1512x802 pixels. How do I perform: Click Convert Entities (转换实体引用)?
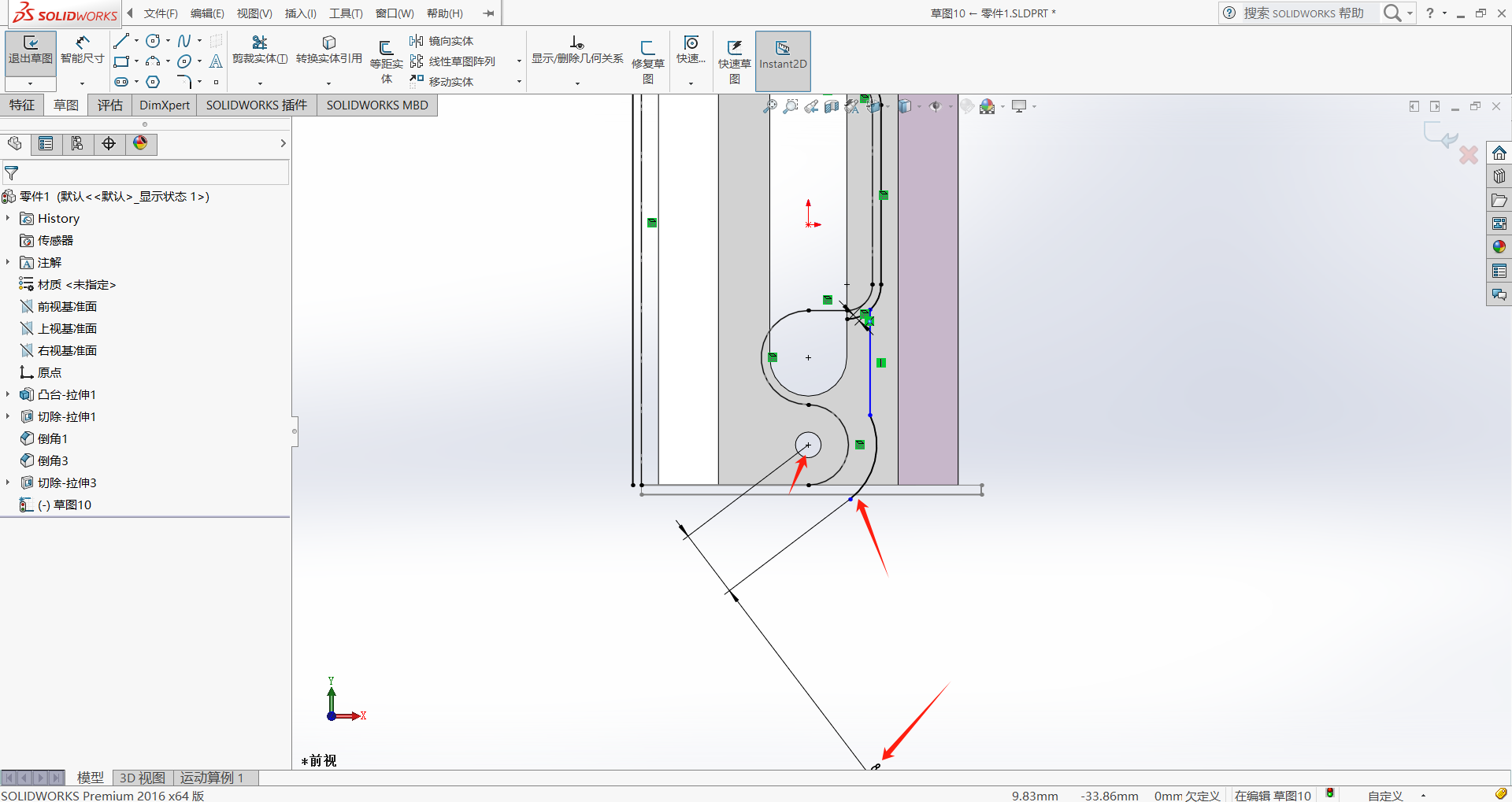point(329,50)
